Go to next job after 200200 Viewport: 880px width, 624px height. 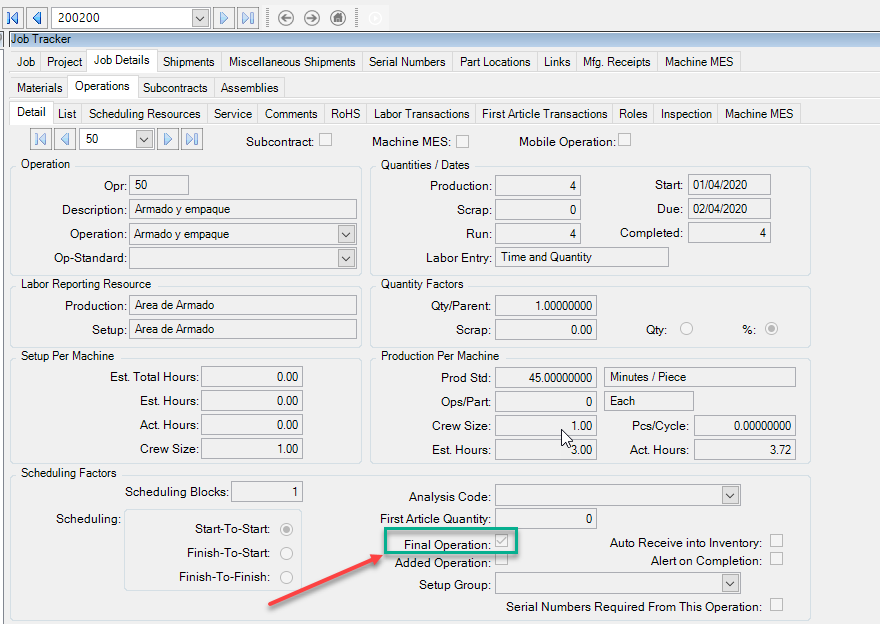pos(224,18)
